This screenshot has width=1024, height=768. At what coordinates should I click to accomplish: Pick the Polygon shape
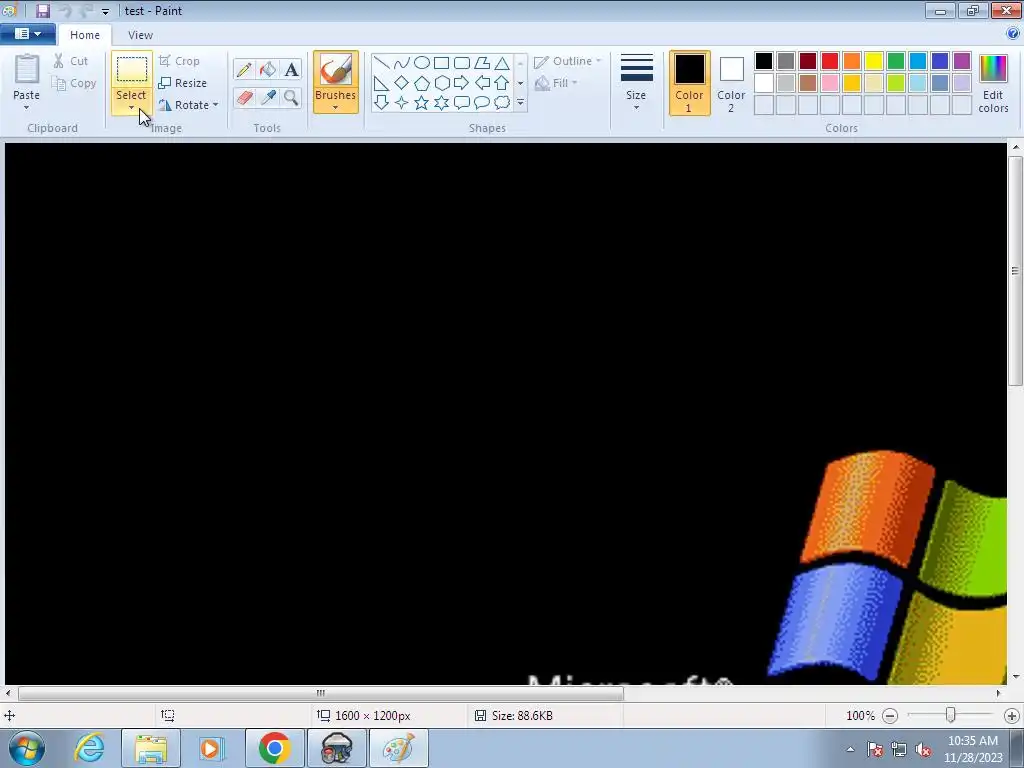482,63
